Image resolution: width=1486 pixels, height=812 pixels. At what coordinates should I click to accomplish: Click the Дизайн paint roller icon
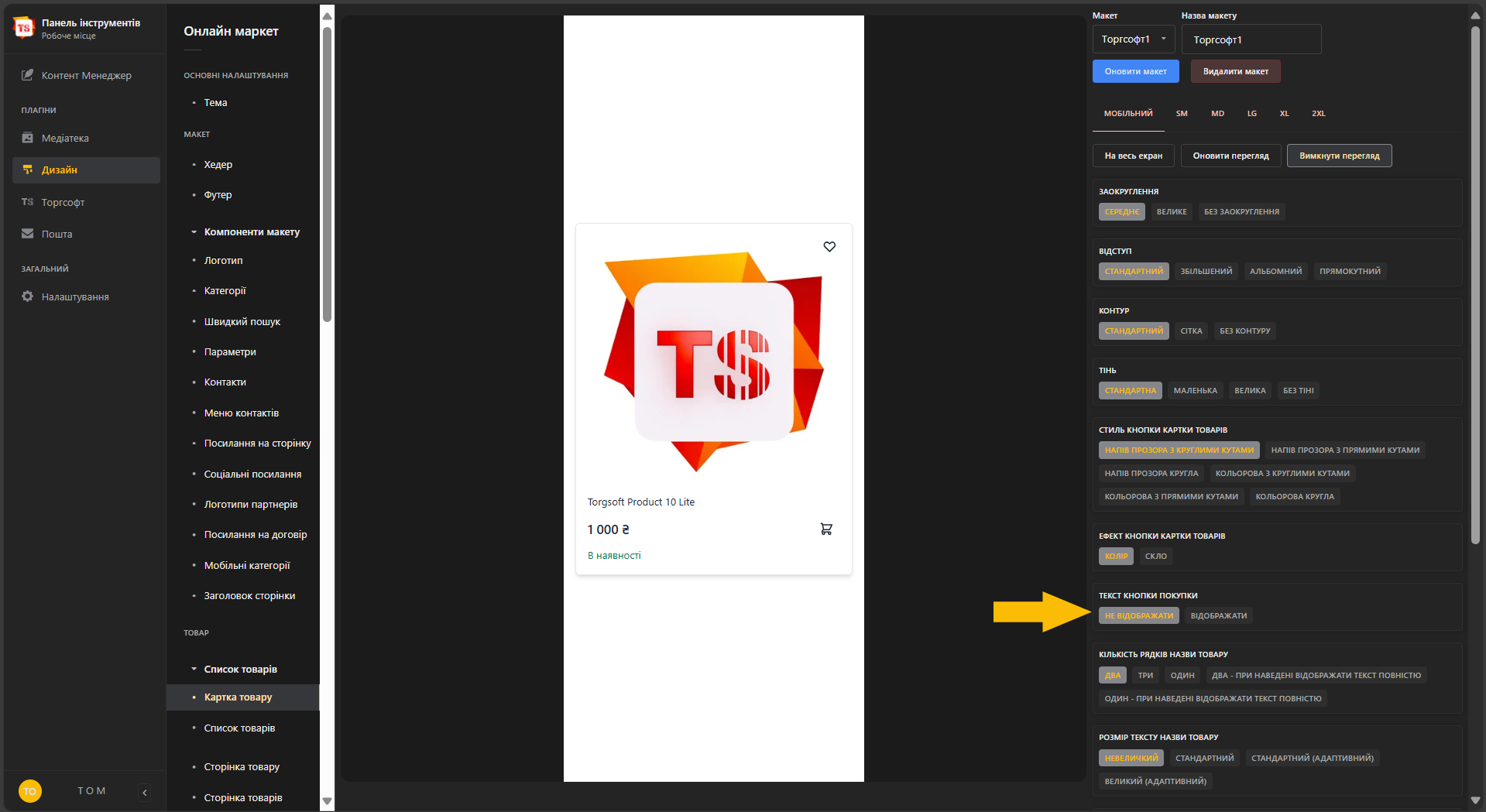(x=28, y=170)
